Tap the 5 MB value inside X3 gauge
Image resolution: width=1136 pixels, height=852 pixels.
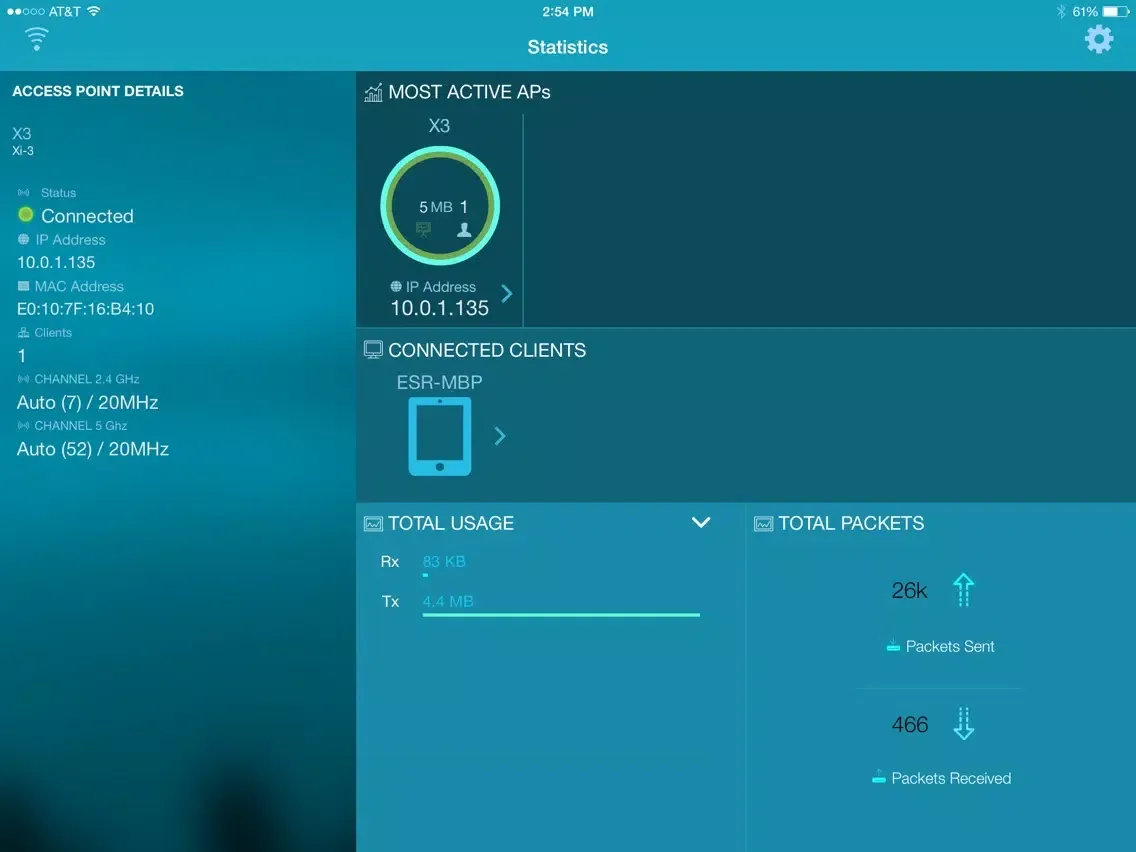(435, 207)
